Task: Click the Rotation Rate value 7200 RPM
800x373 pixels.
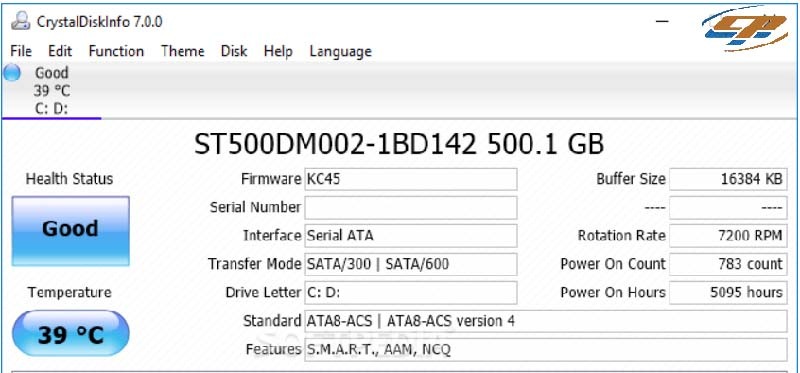Action: (x=728, y=236)
